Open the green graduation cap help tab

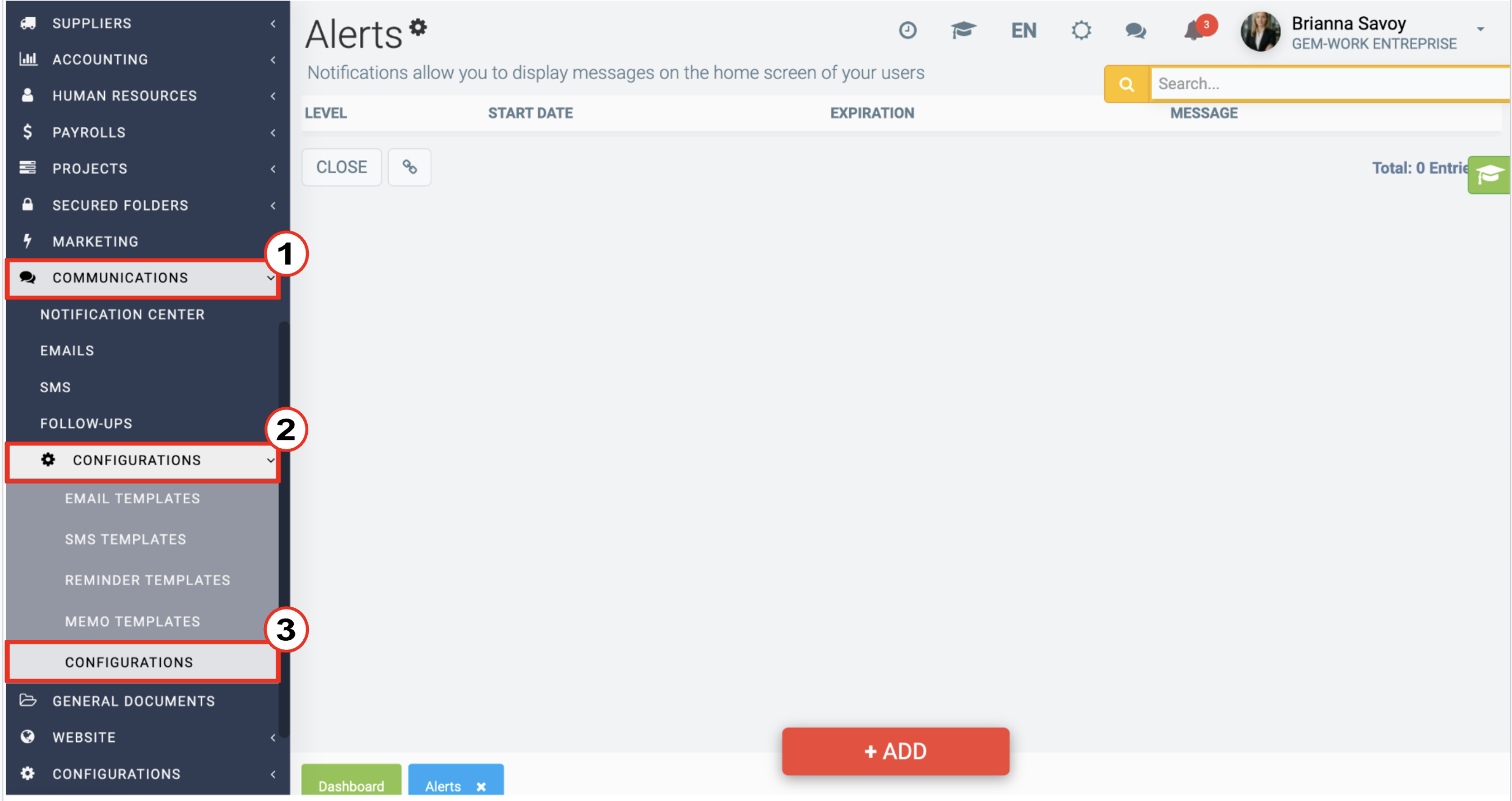[1489, 175]
